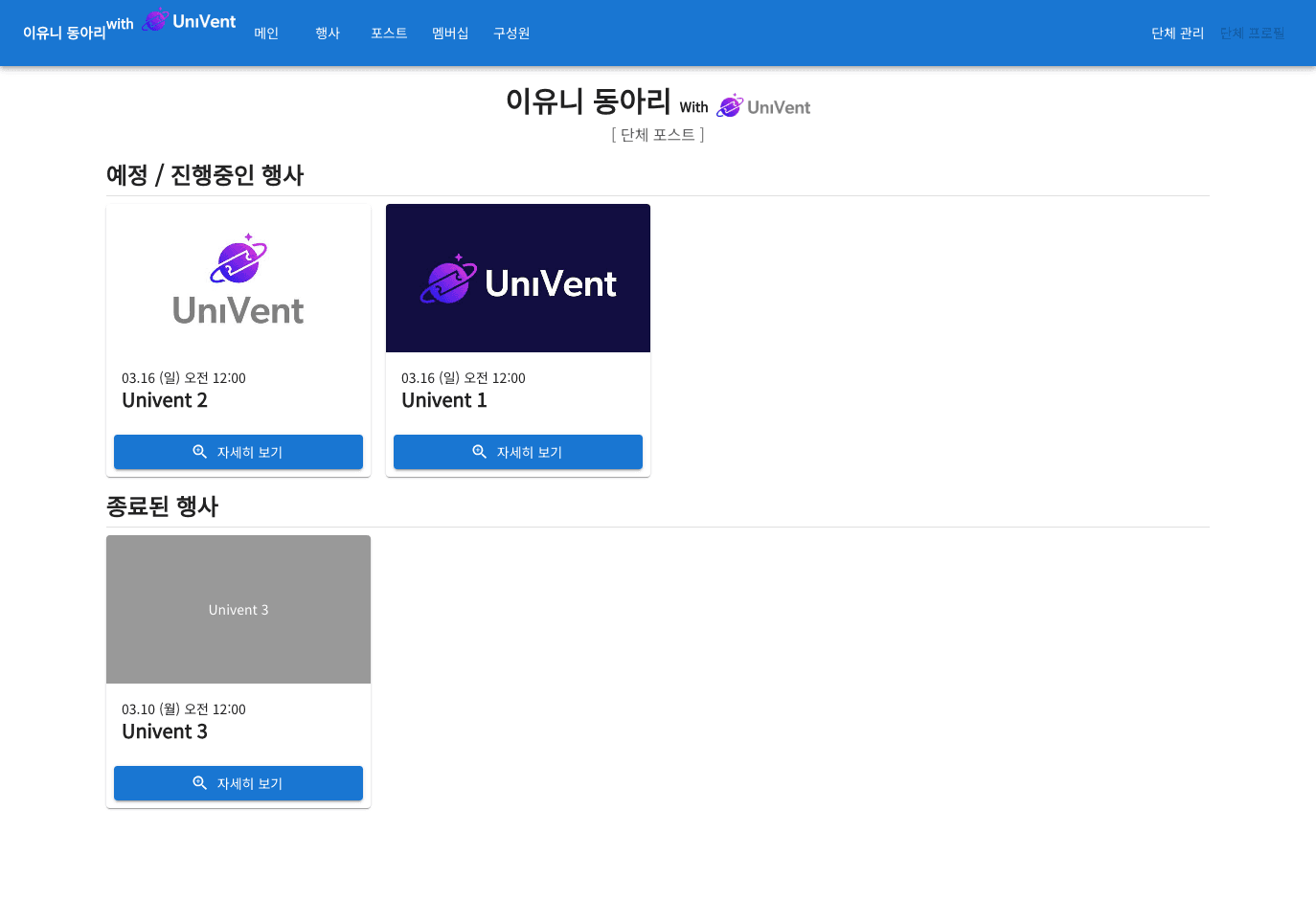The width and height of the screenshot is (1316, 899).
Task: Click the 이유니 동아리 brand name in navbar
Action: (x=64, y=34)
